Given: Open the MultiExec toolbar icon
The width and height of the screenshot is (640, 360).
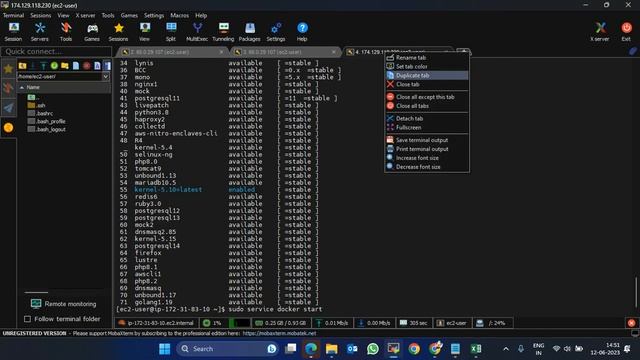Looking at the screenshot, I should (197, 32).
